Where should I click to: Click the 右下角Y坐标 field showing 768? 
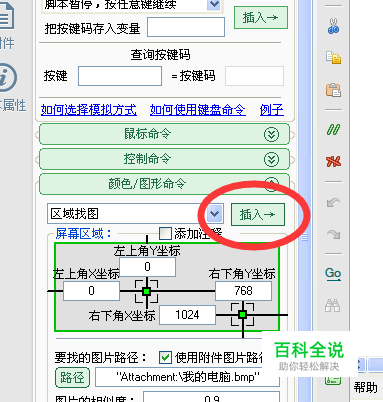[243, 291]
